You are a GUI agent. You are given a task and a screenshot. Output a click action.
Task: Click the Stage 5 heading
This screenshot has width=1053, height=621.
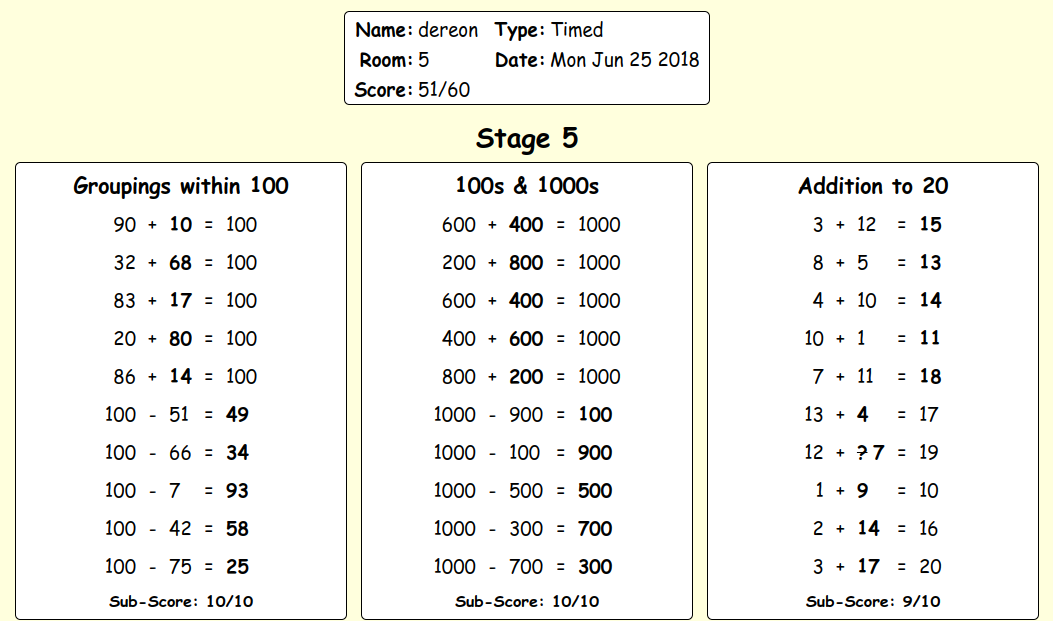527,139
